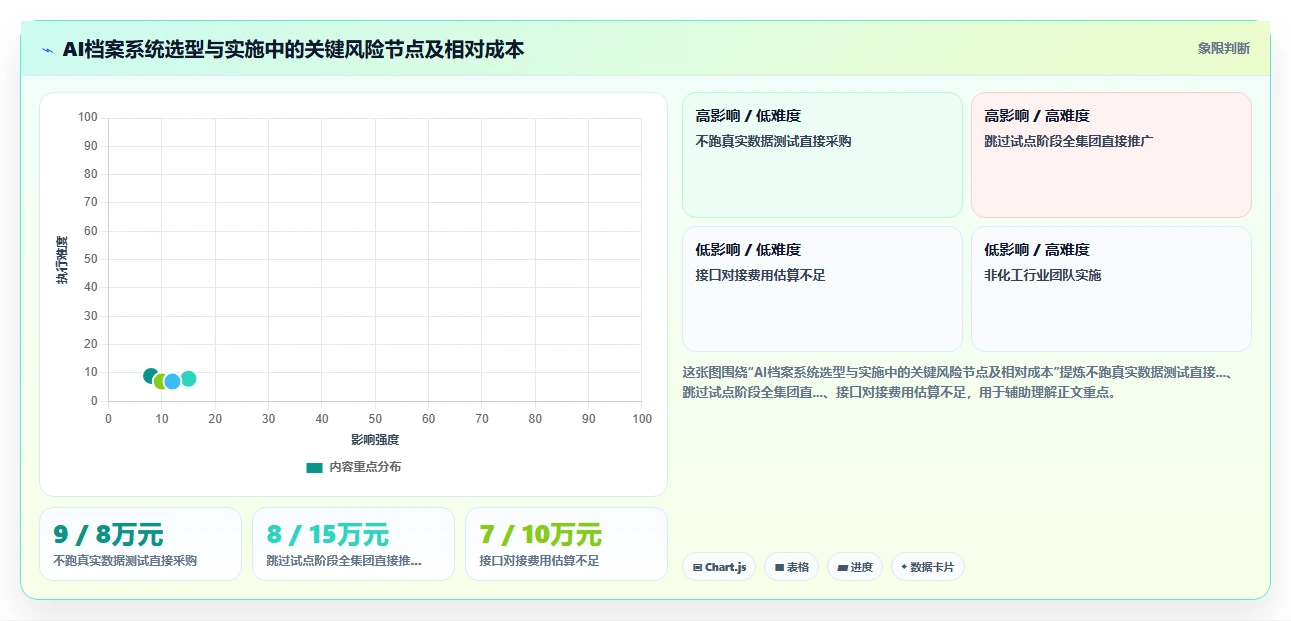Screen dimensions: 1291x621
Task: Click the 7 / 10万元 stat value
Action: [x=541, y=535]
